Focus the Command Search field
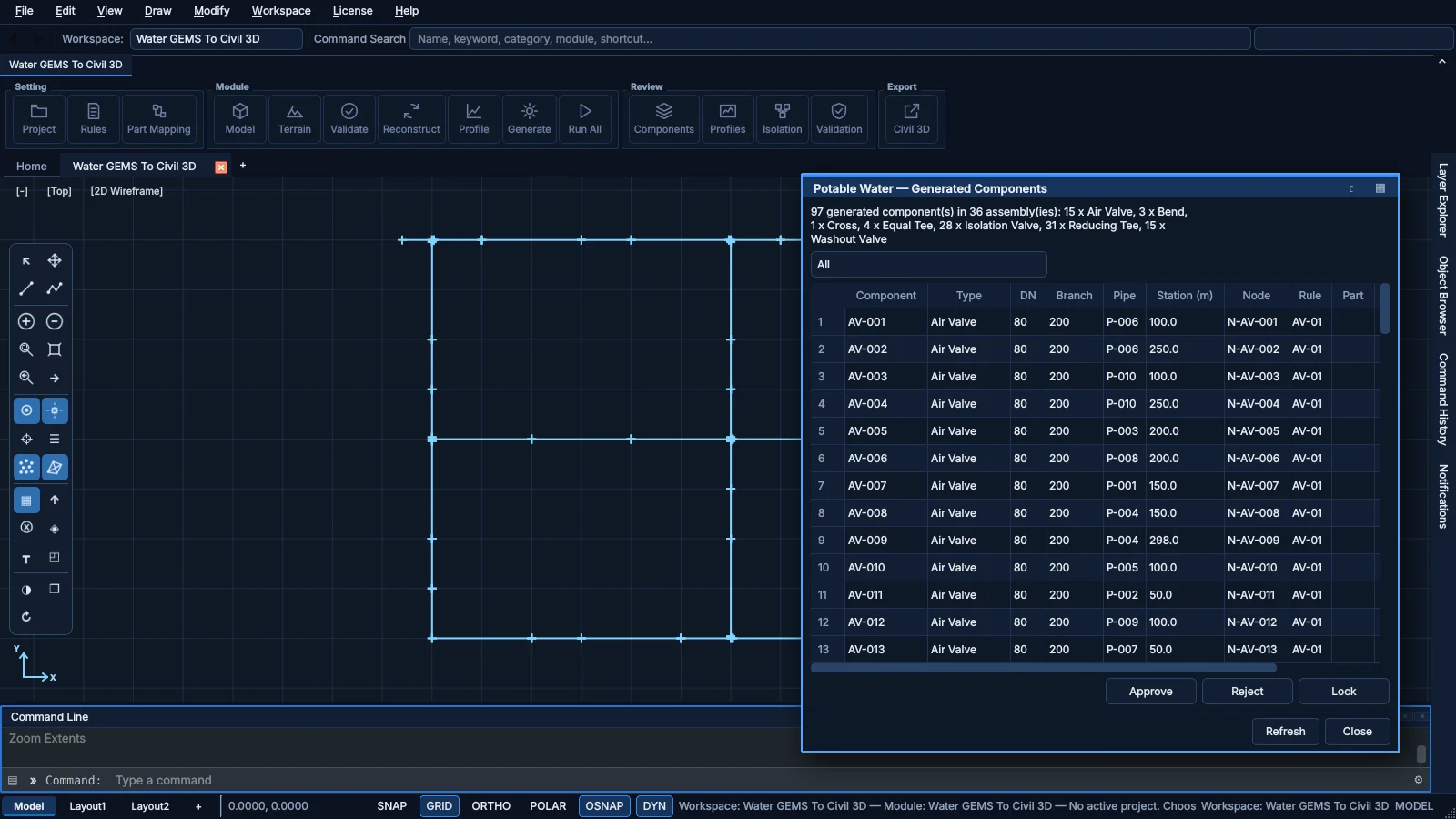Image resolution: width=1456 pixels, height=819 pixels. tap(830, 39)
